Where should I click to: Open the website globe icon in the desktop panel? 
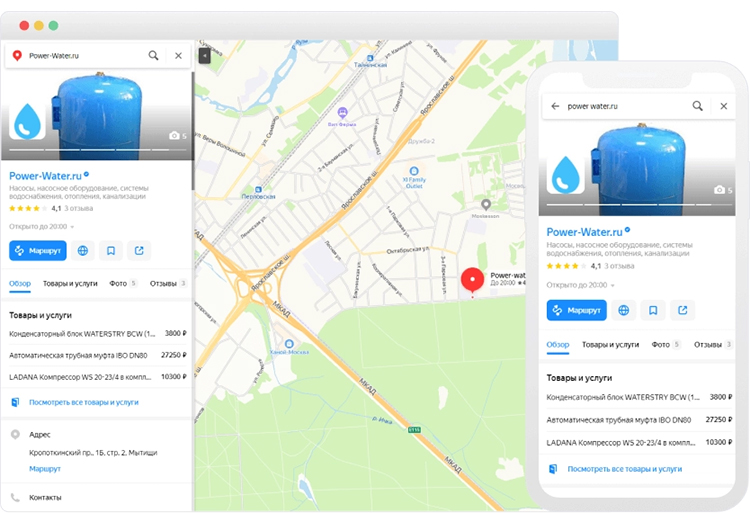84,251
